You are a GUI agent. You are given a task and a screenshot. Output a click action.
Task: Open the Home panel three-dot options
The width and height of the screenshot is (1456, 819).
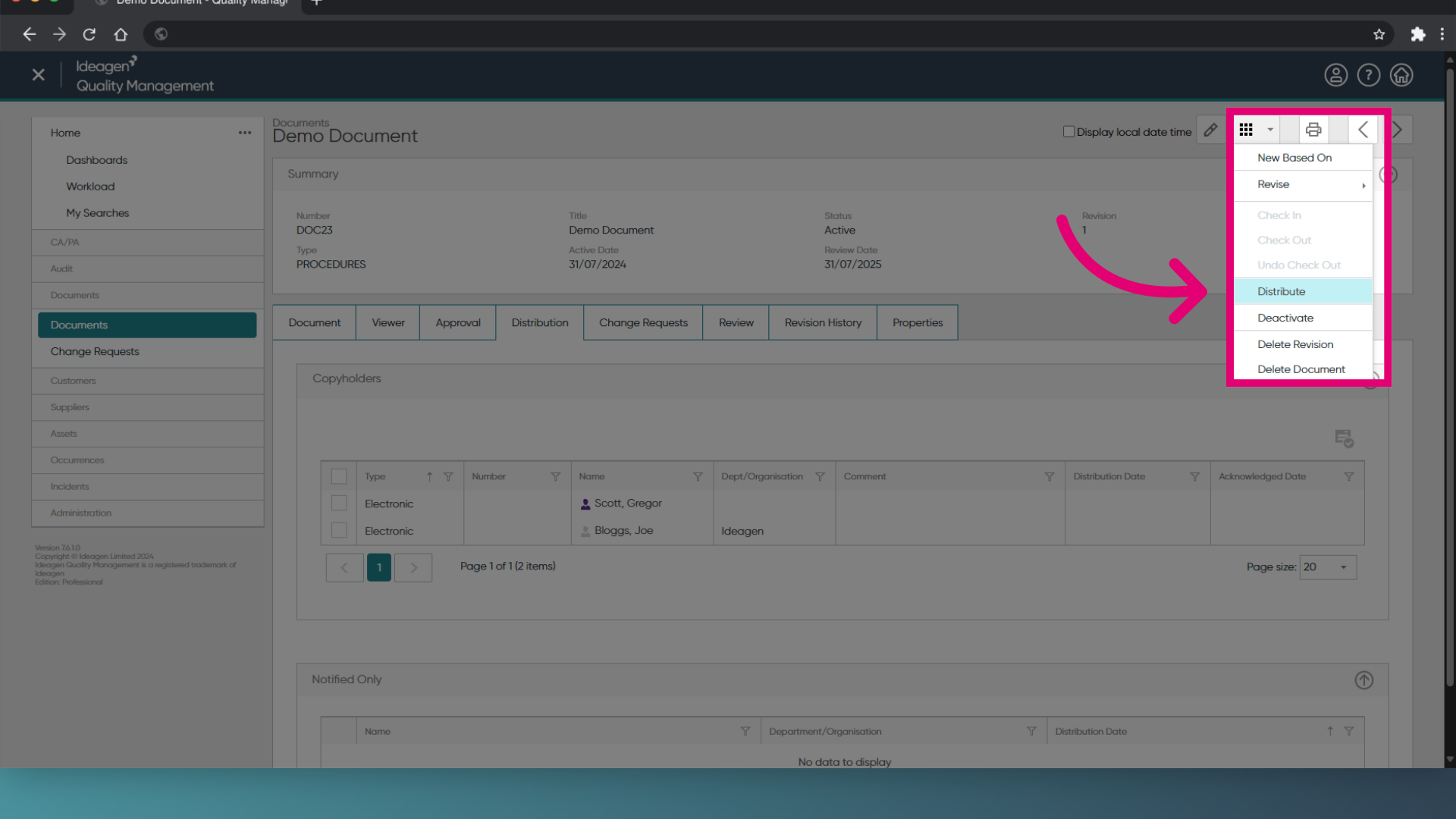pos(245,133)
